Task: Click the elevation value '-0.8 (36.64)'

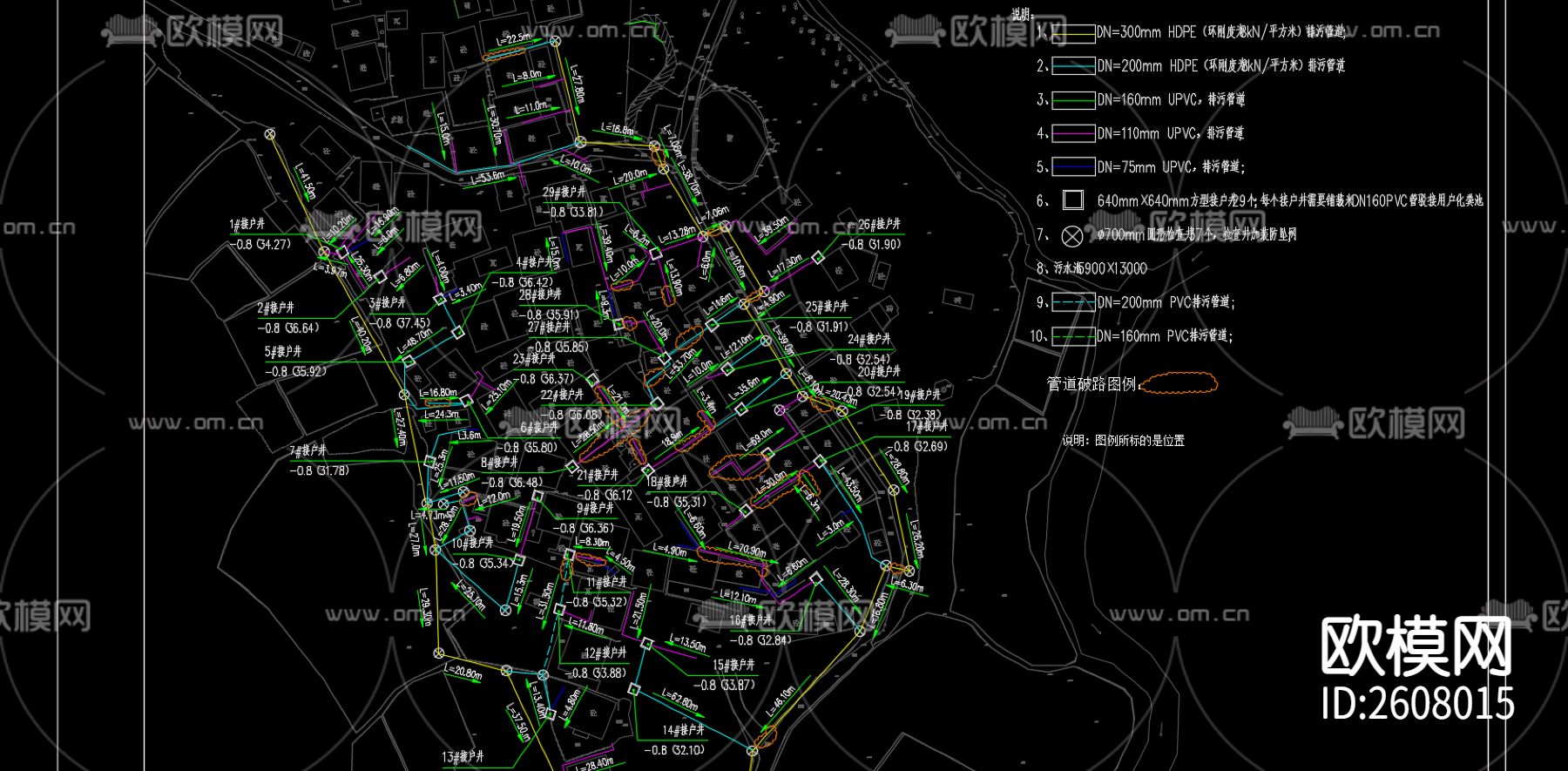Action: tap(288, 328)
